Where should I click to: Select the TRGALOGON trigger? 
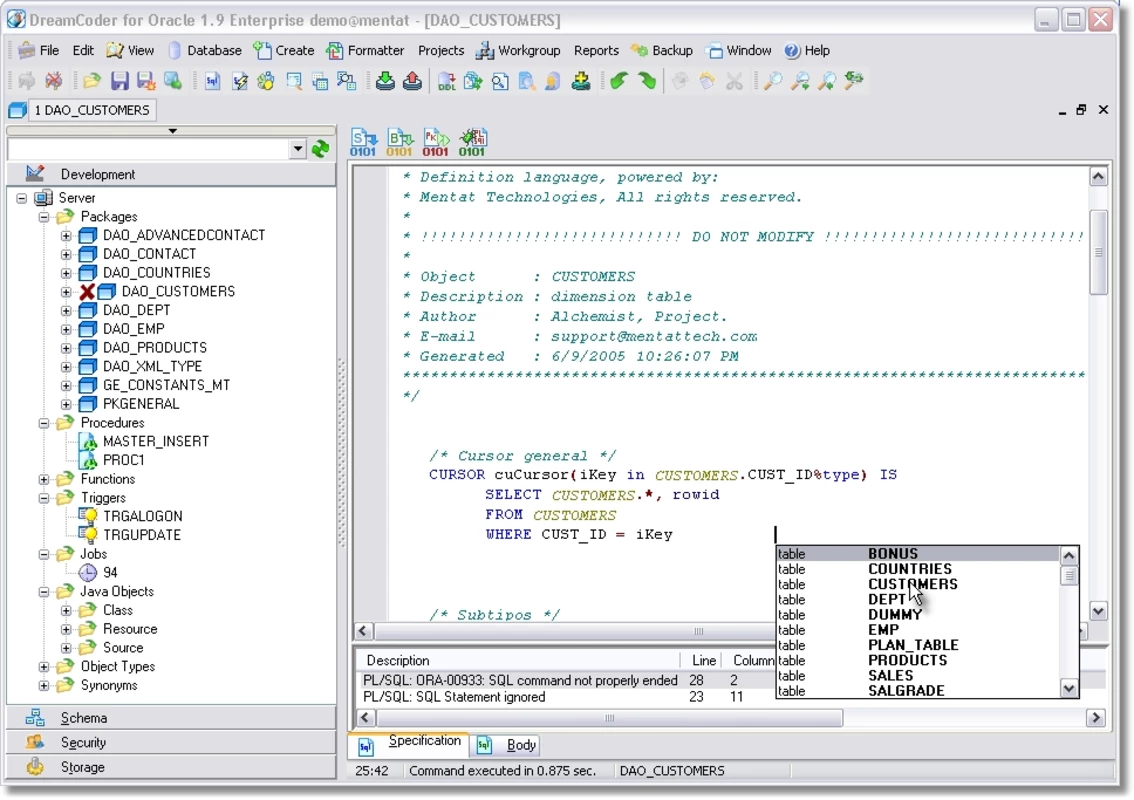pyautogui.click(x=142, y=516)
